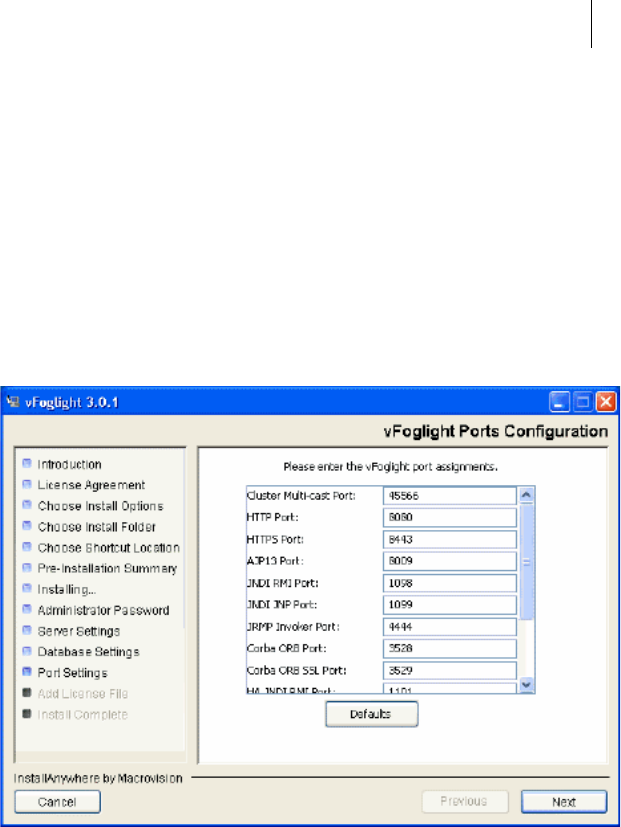Click the Pre-Installation Summary bullet icon
621x827 pixels.
27,568
